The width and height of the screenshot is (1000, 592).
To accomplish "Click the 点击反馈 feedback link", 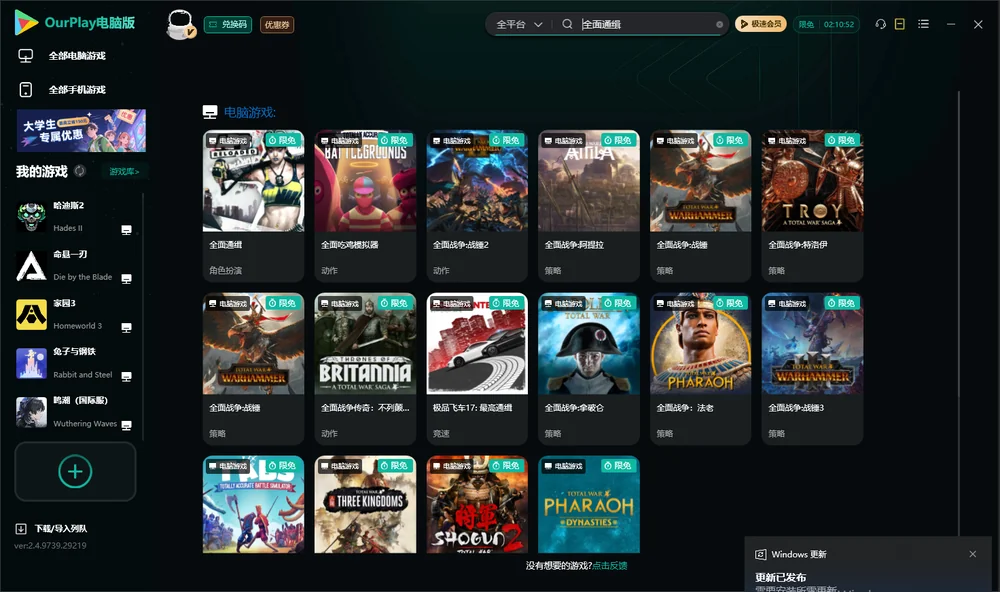I will [x=609, y=565].
